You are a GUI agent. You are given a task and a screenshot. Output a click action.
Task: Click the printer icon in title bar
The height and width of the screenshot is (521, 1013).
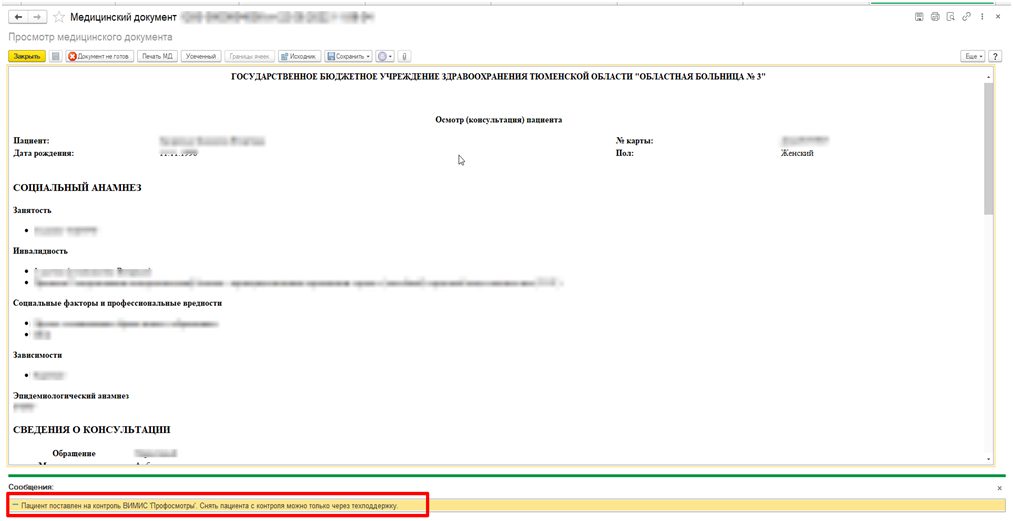point(934,17)
